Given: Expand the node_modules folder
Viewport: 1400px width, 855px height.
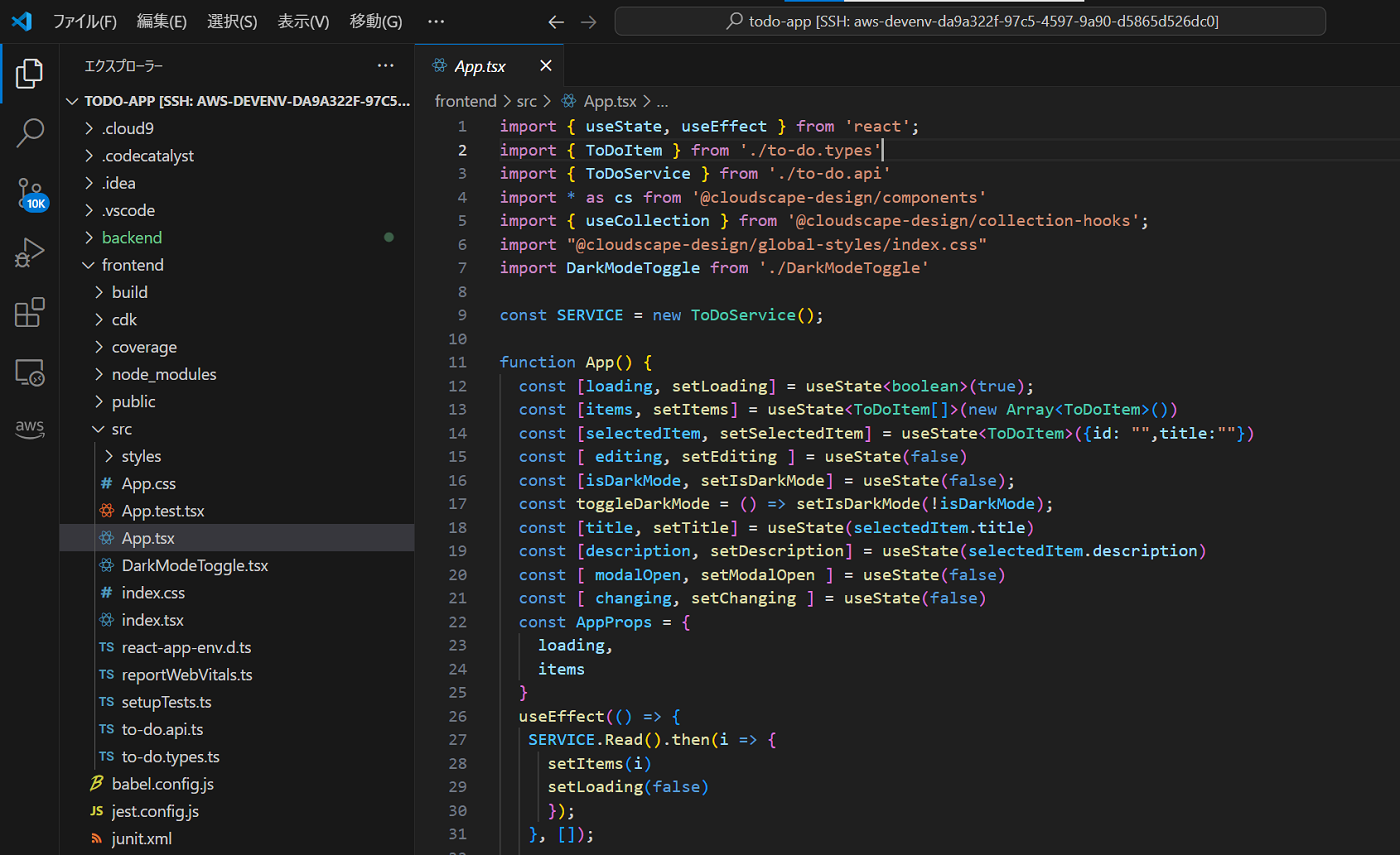Looking at the screenshot, I should point(163,374).
